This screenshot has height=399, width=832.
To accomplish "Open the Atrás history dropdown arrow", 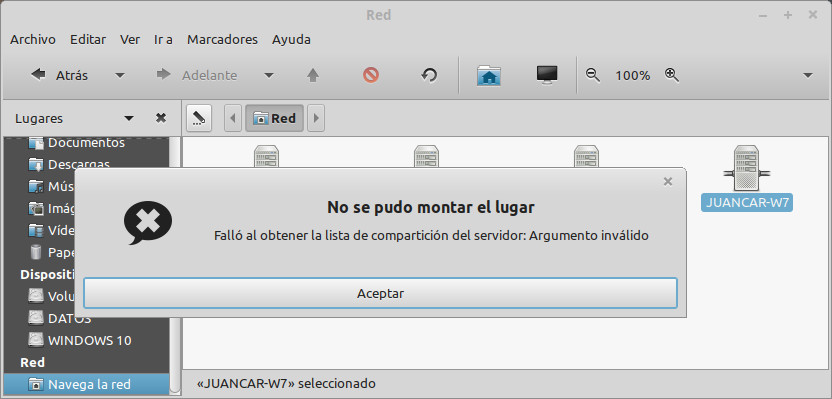I will [x=120, y=75].
